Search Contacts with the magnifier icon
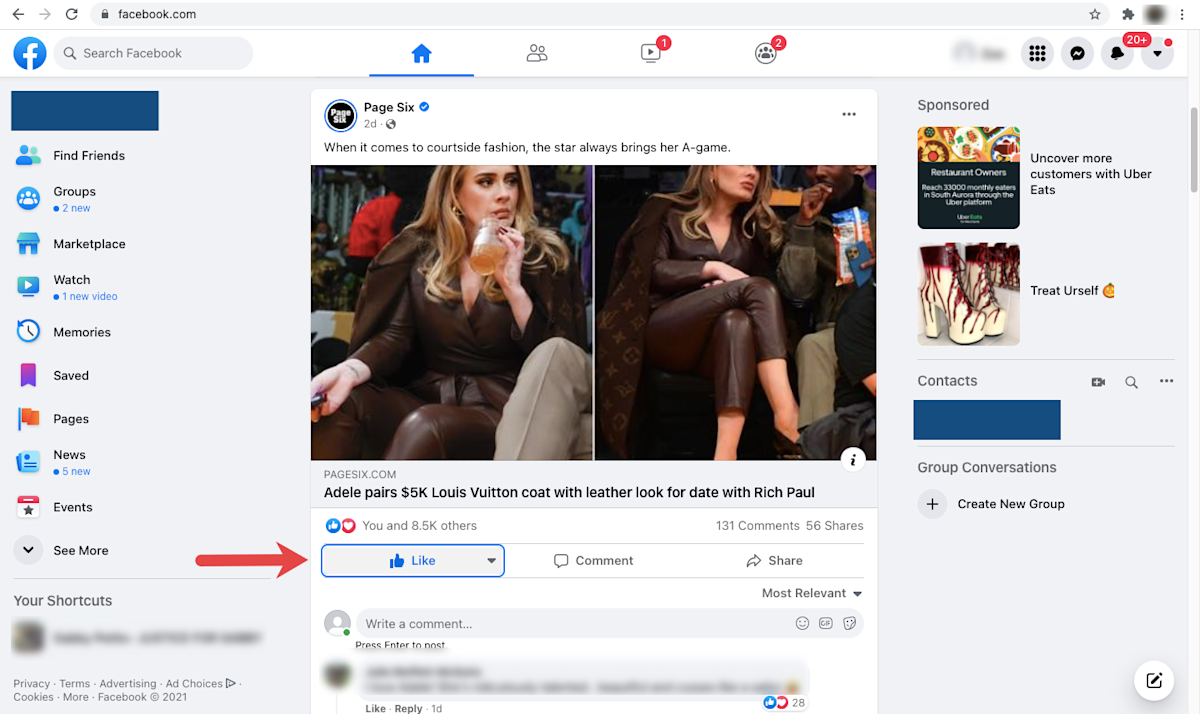The width and height of the screenshot is (1200, 714). [1131, 381]
